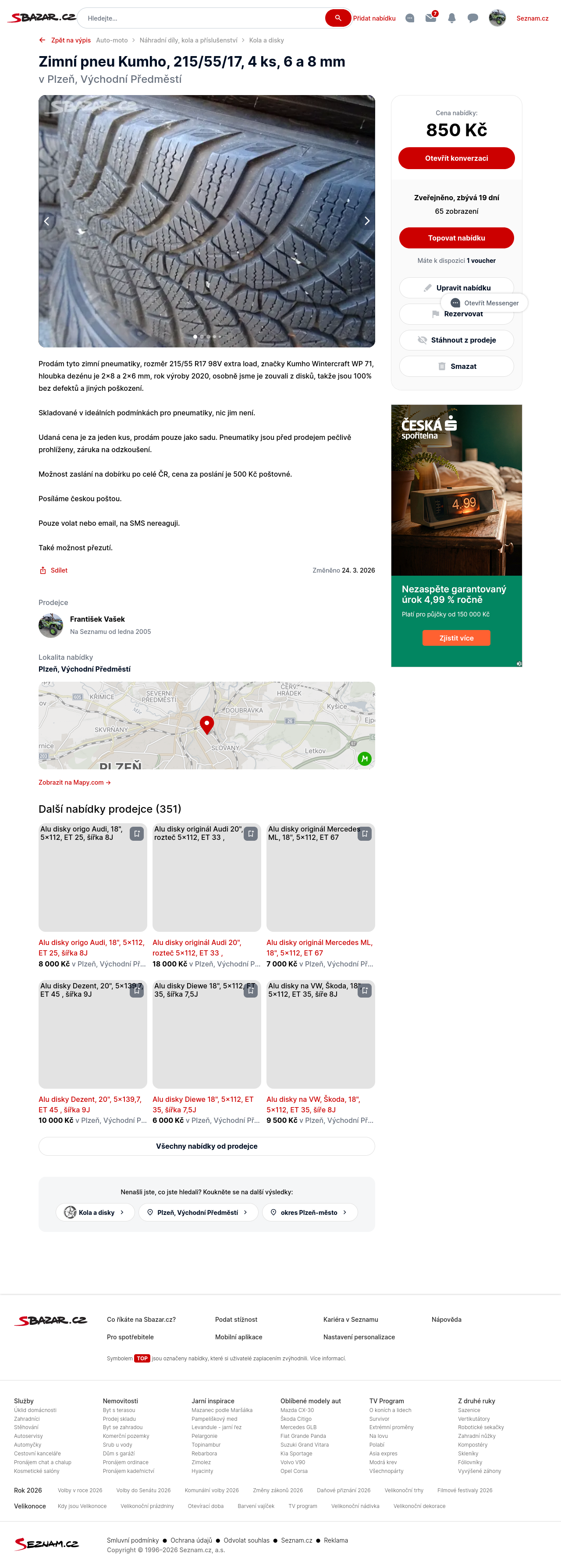Show previous photo with left arrow
This screenshot has height=1568, width=561.
[47, 221]
